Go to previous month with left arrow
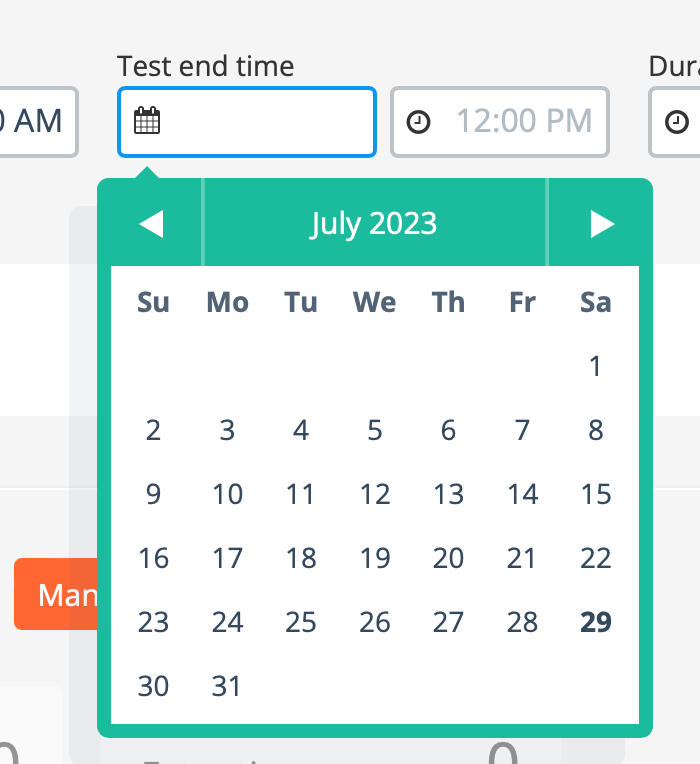The height and width of the screenshot is (764, 700). (151, 224)
